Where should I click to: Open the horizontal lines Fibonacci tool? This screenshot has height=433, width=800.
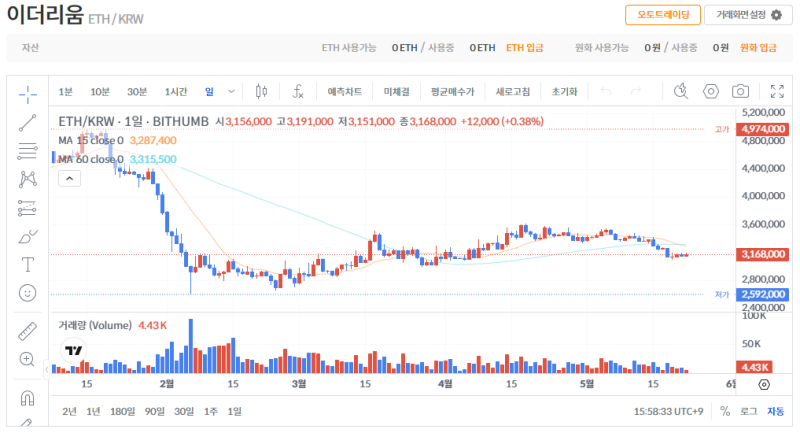[x=28, y=151]
